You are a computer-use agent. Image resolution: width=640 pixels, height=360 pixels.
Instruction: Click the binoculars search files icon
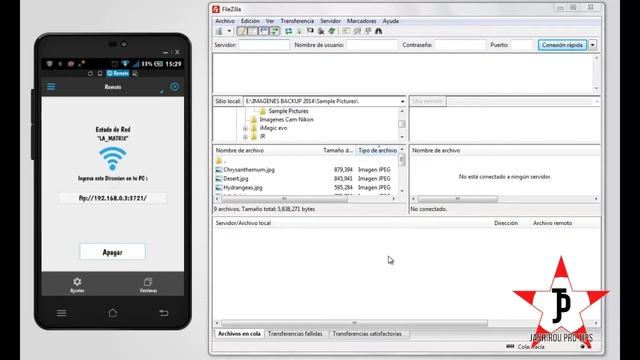[x=379, y=31]
